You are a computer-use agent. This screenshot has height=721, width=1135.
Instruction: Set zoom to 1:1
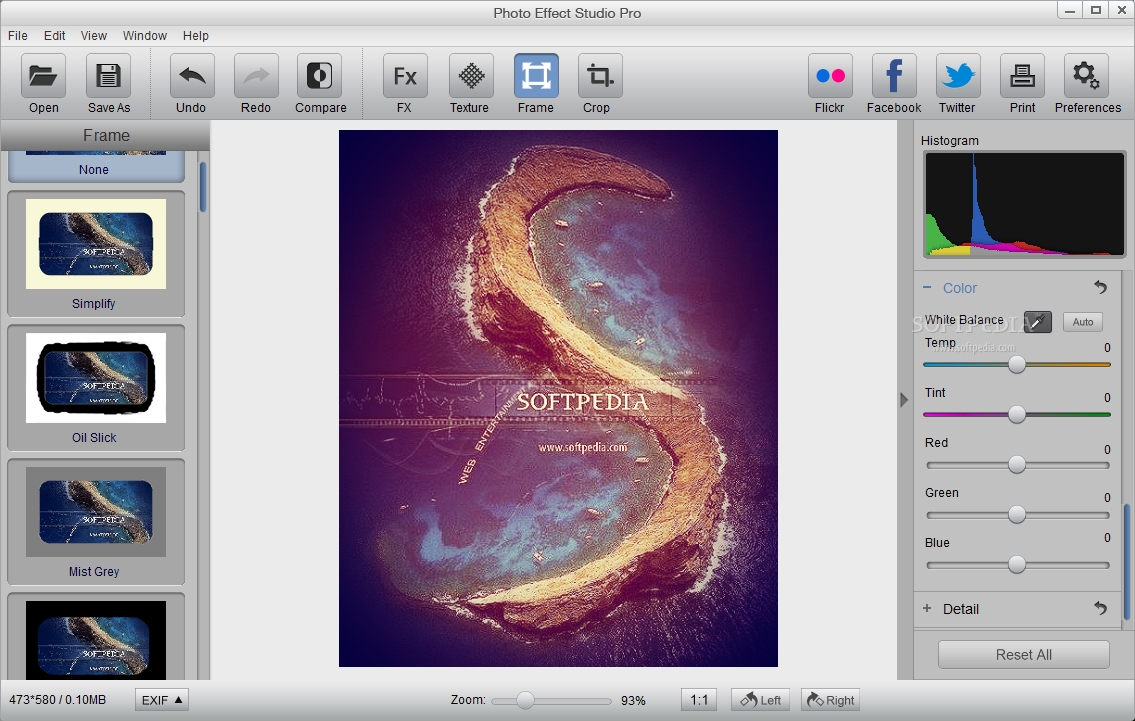pos(699,700)
